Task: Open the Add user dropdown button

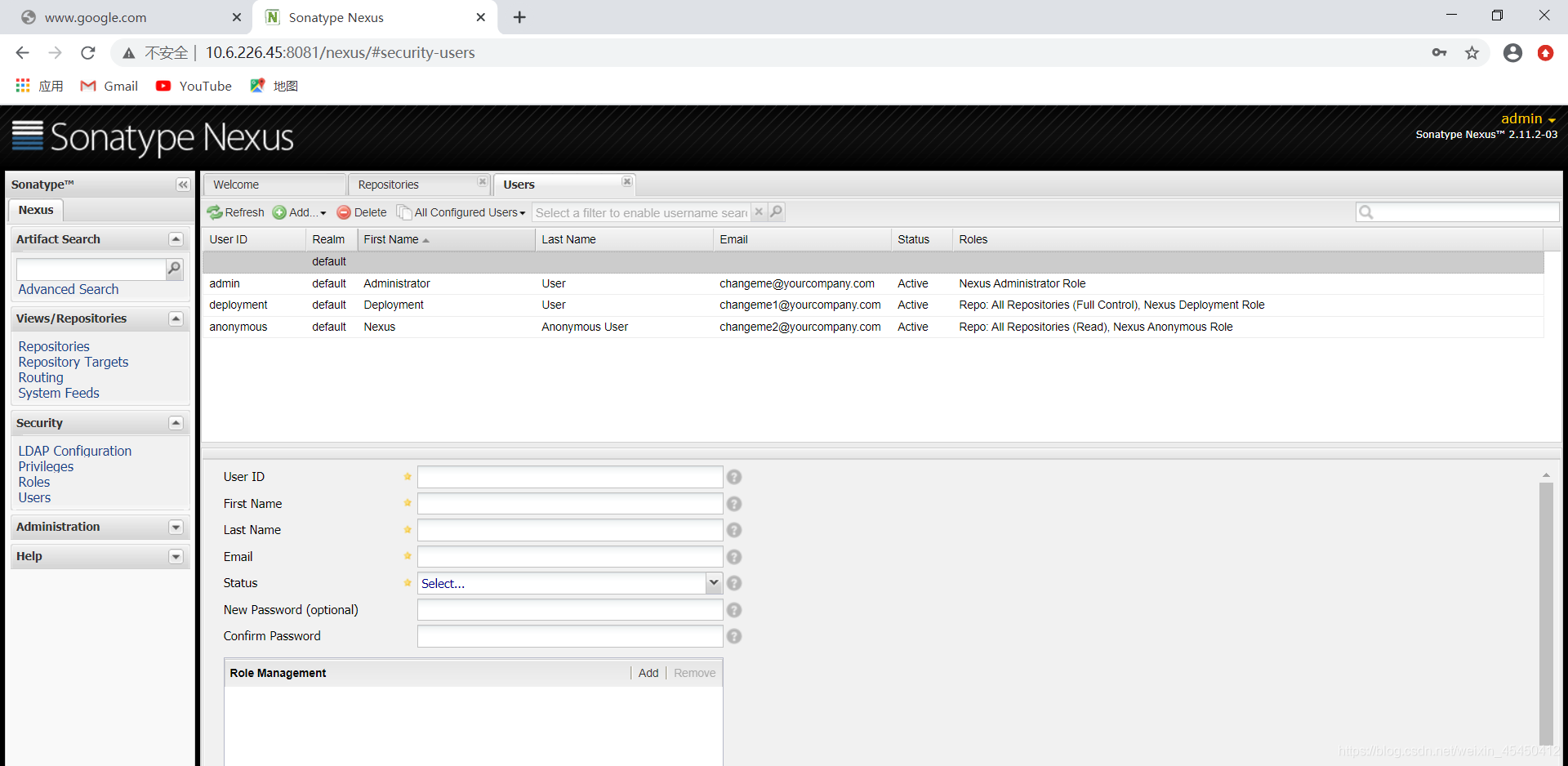Action: [x=300, y=212]
